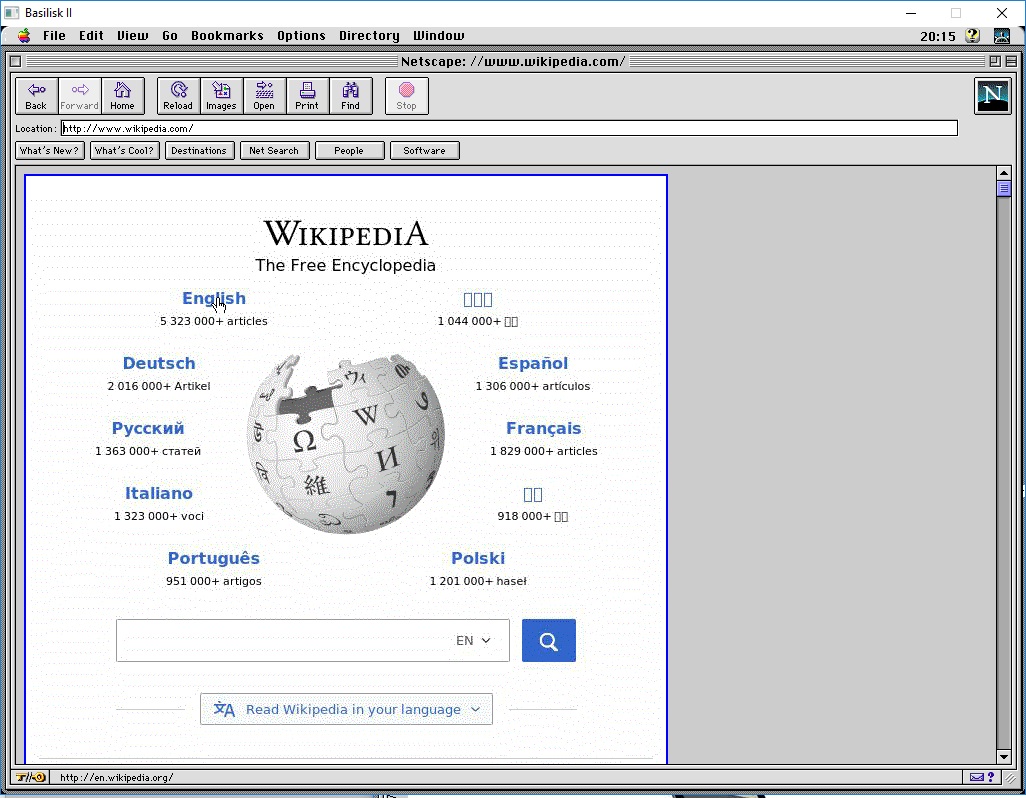Open the Deutsch Wikipedia link
Image resolution: width=1026 pixels, height=798 pixels.
coord(159,363)
